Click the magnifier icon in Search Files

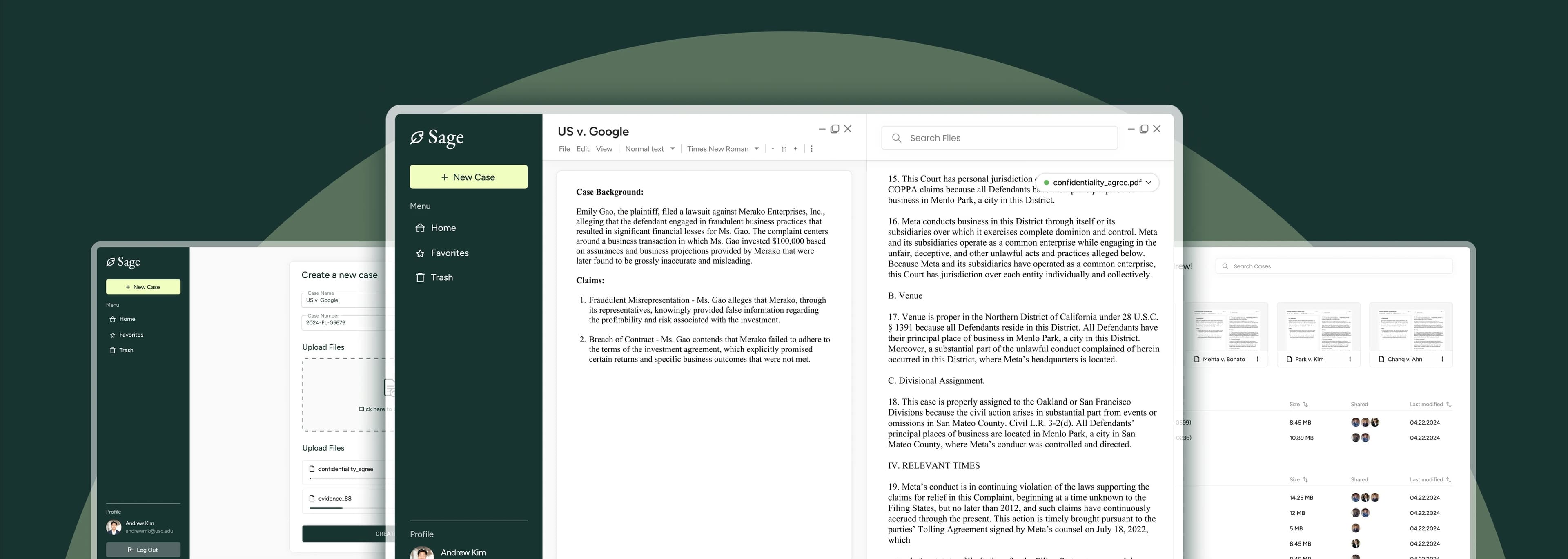[x=896, y=138]
